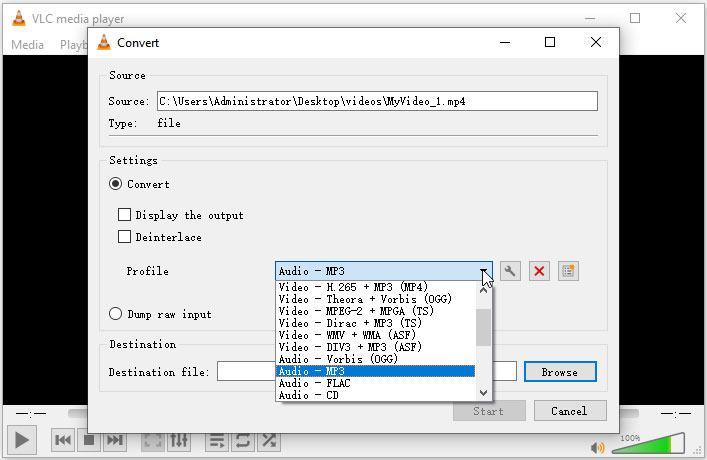The image size is (707, 460).
Task: Close the Convert dialog
Action: [596, 42]
